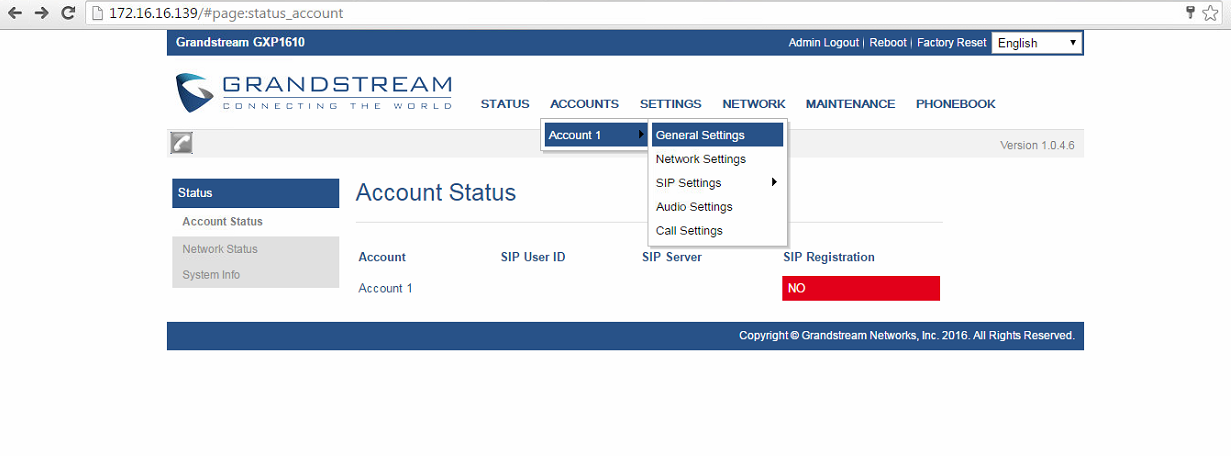Click the Reboot link

click(x=888, y=43)
